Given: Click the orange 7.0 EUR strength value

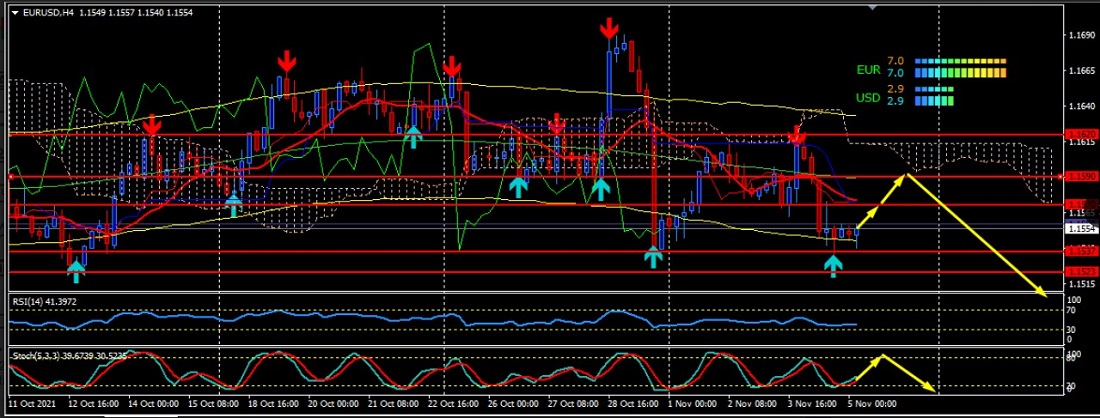Looking at the screenshot, I should (896, 62).
